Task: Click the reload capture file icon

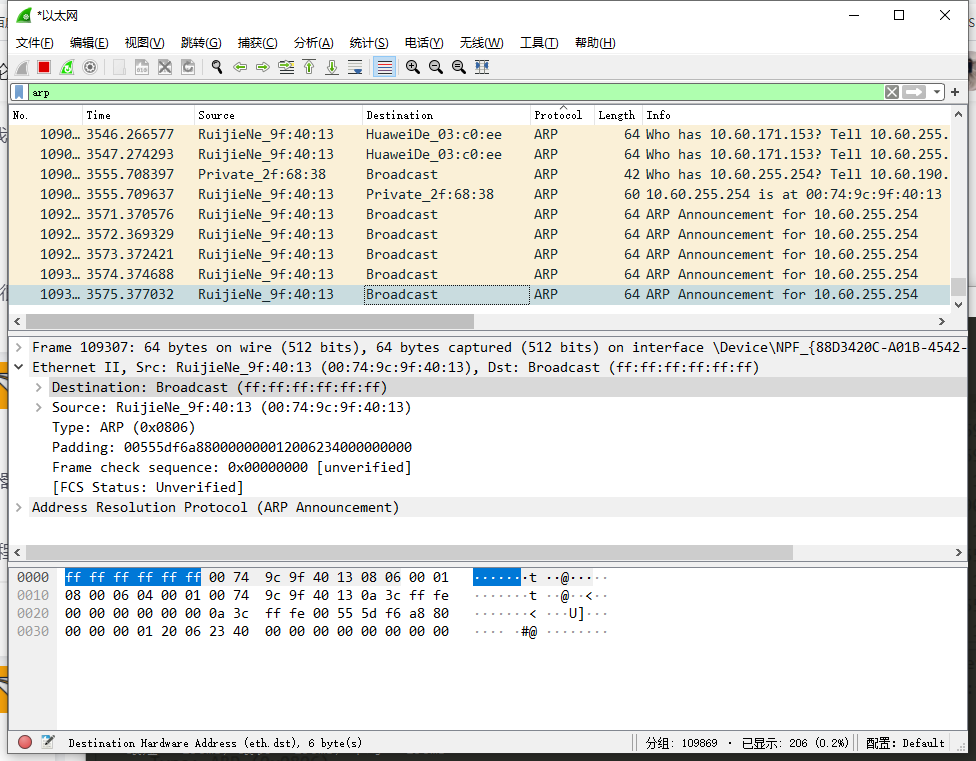Action: coord(188,67)
